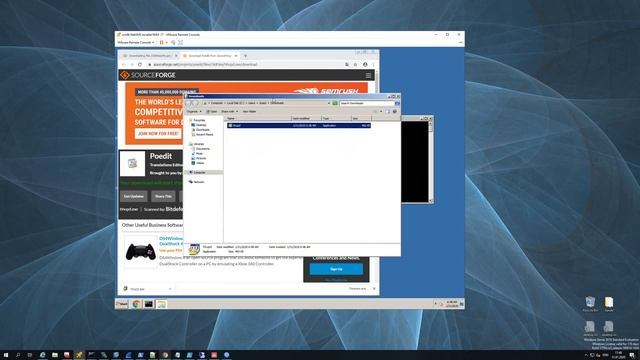The image size is (640, 360).
Task: Click the scrollbar of the black console window
Action: coord(431,162)
